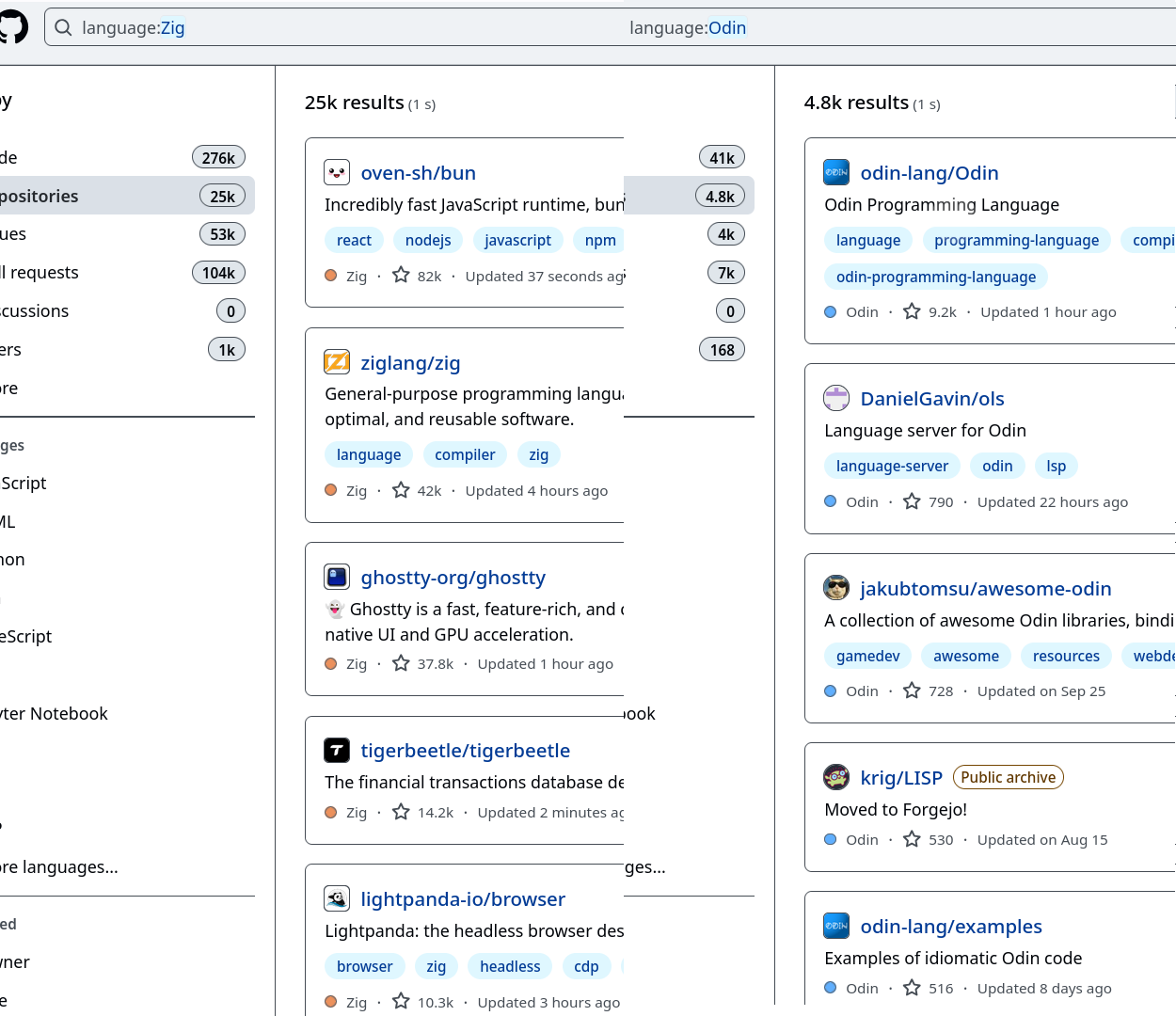
Task: Click the star icon for tigerbeetle
Action: click(x=401, y=811)
